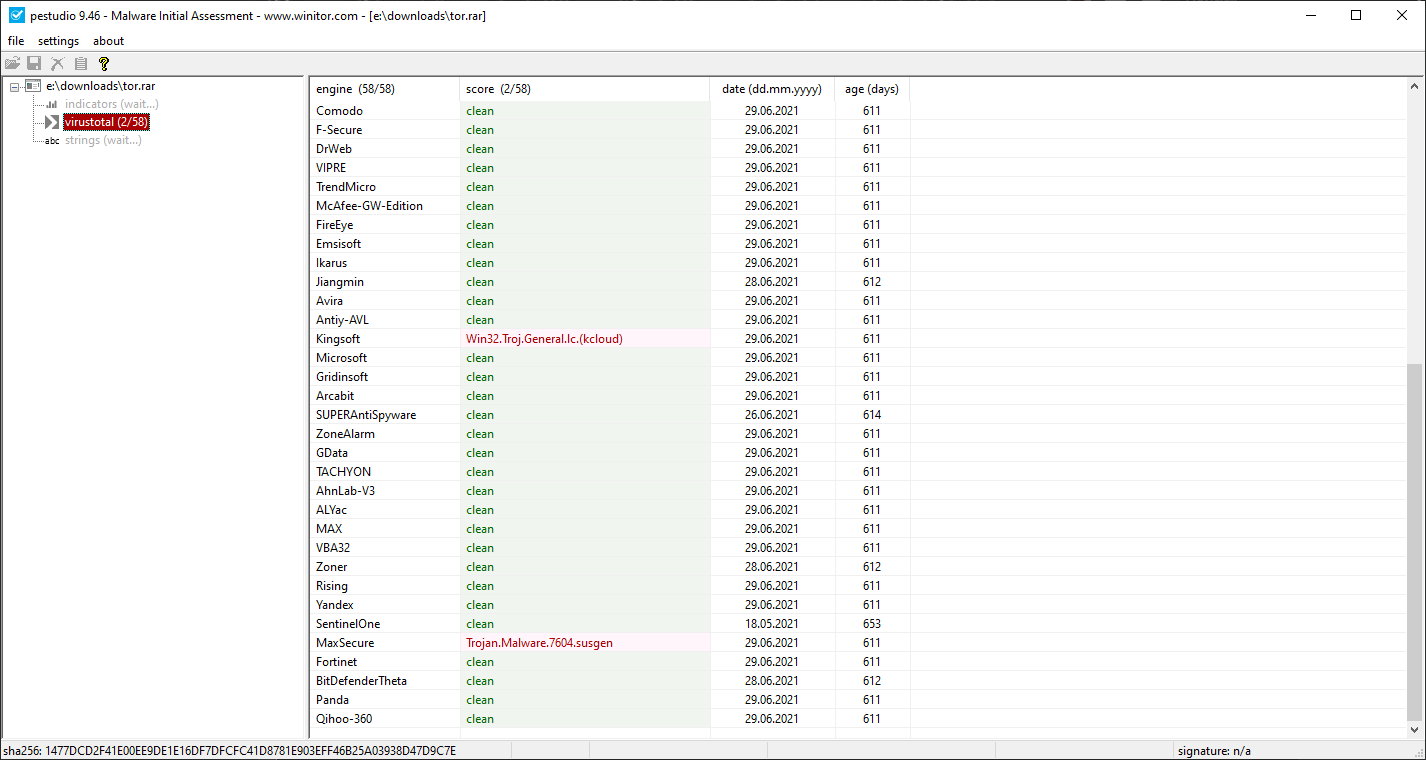This screenshot has width=1426, height=760.
Task: Open the file menu
Action: coord(16,41)
